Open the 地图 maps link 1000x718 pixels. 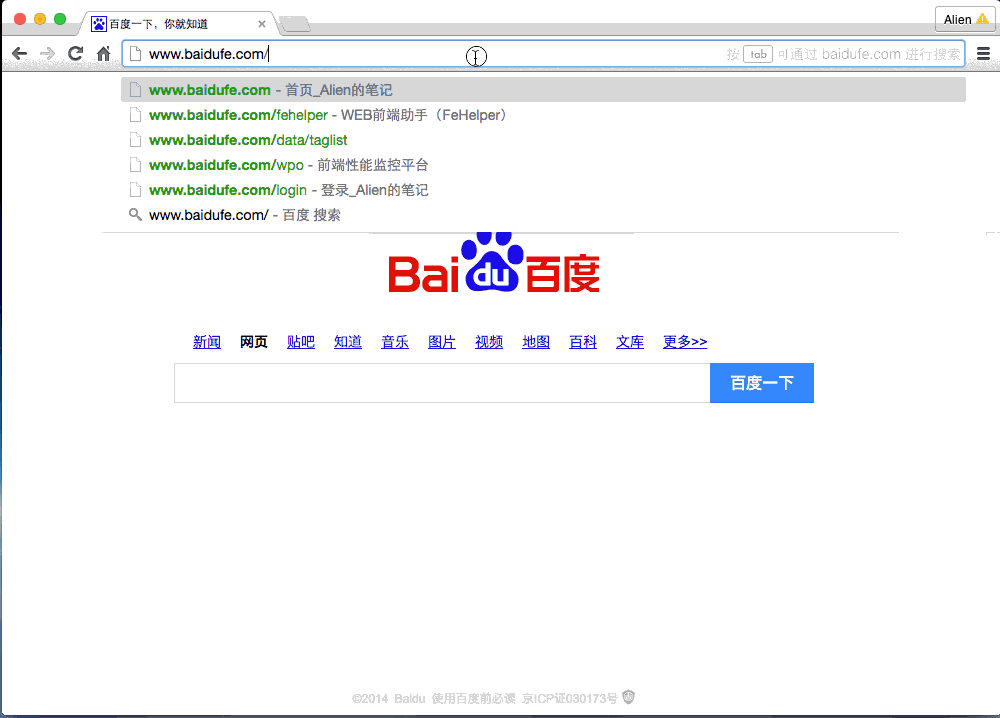(536, 342)
